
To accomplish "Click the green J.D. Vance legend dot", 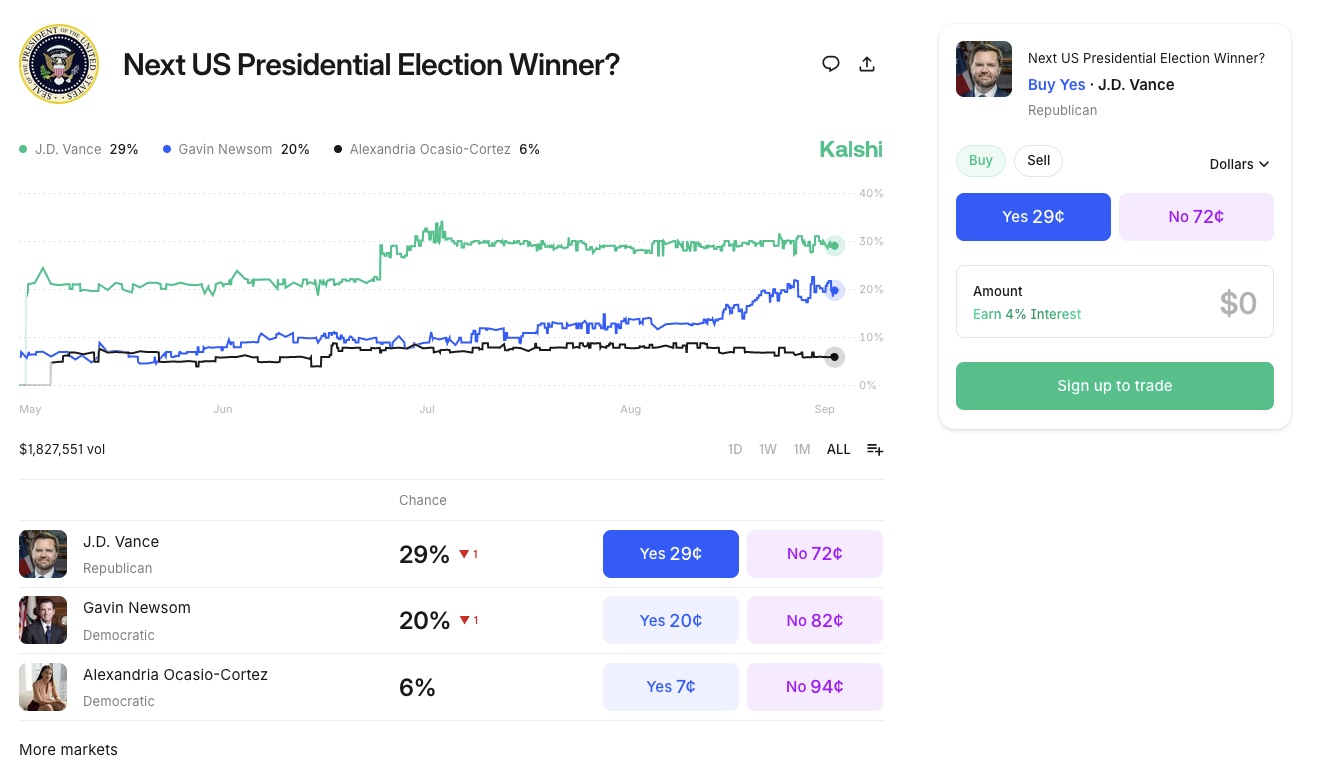I will 23,149.
